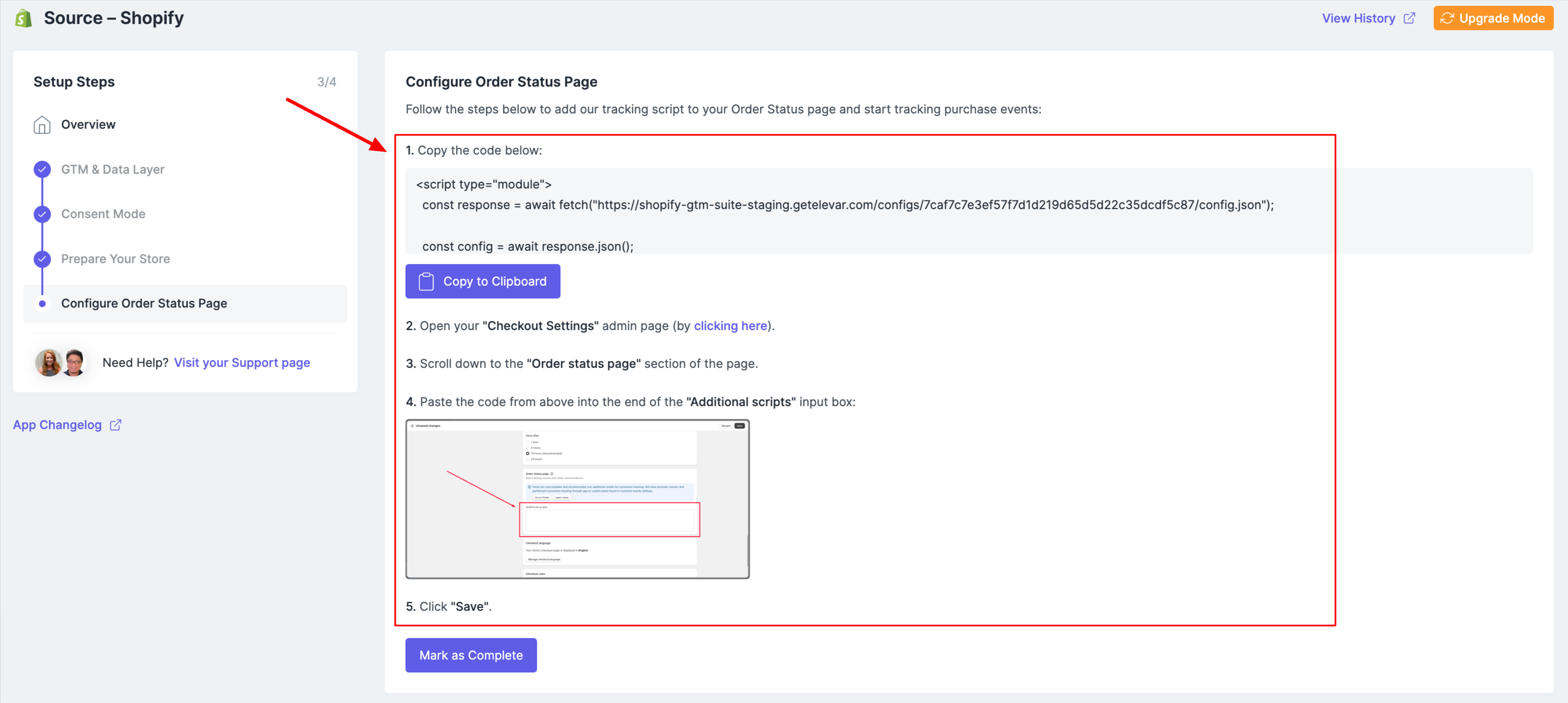Click the external link icon beside View History
1568x703 pixels.
[x=1409, y=18]
